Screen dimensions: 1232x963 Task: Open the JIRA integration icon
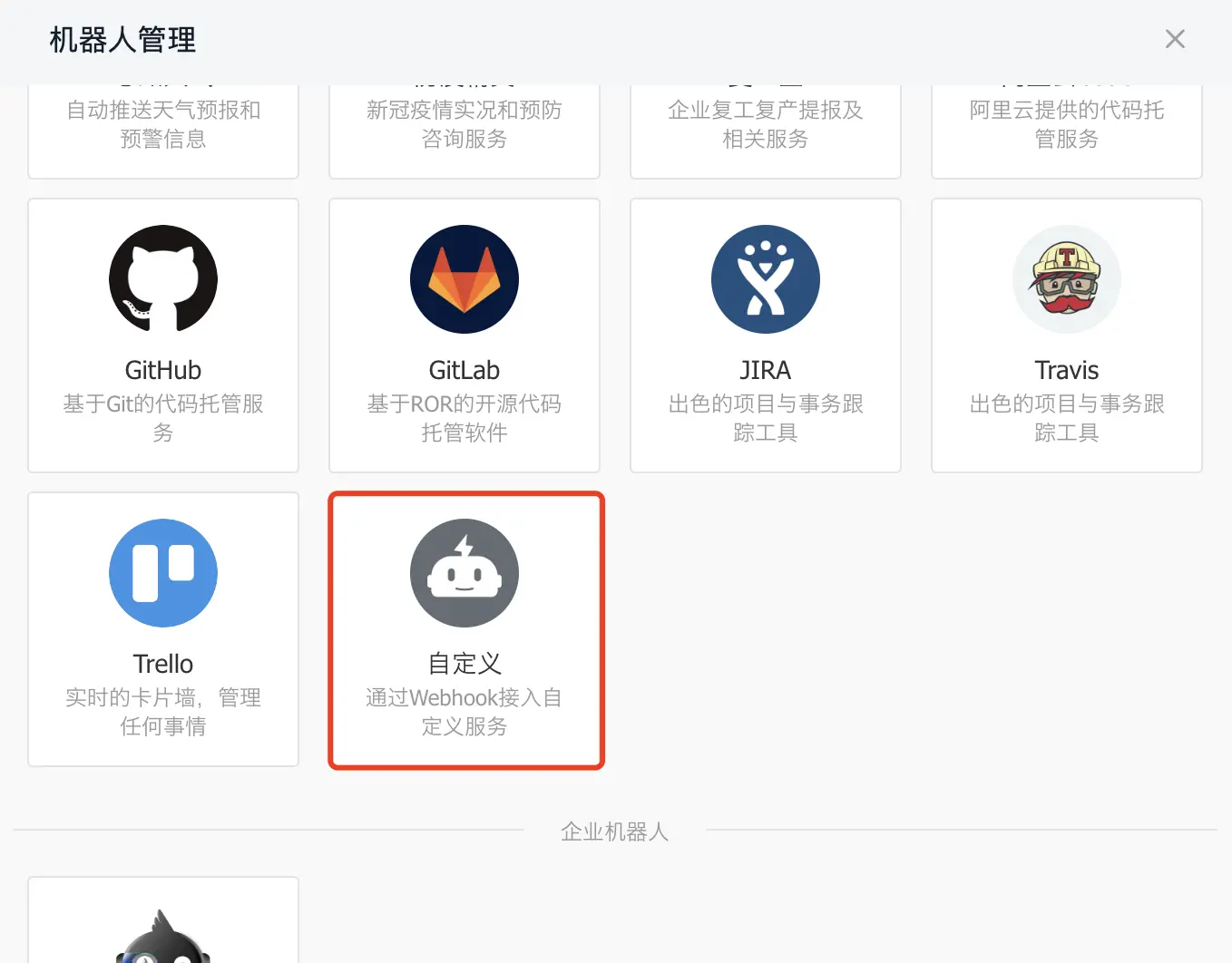point(766,279)
